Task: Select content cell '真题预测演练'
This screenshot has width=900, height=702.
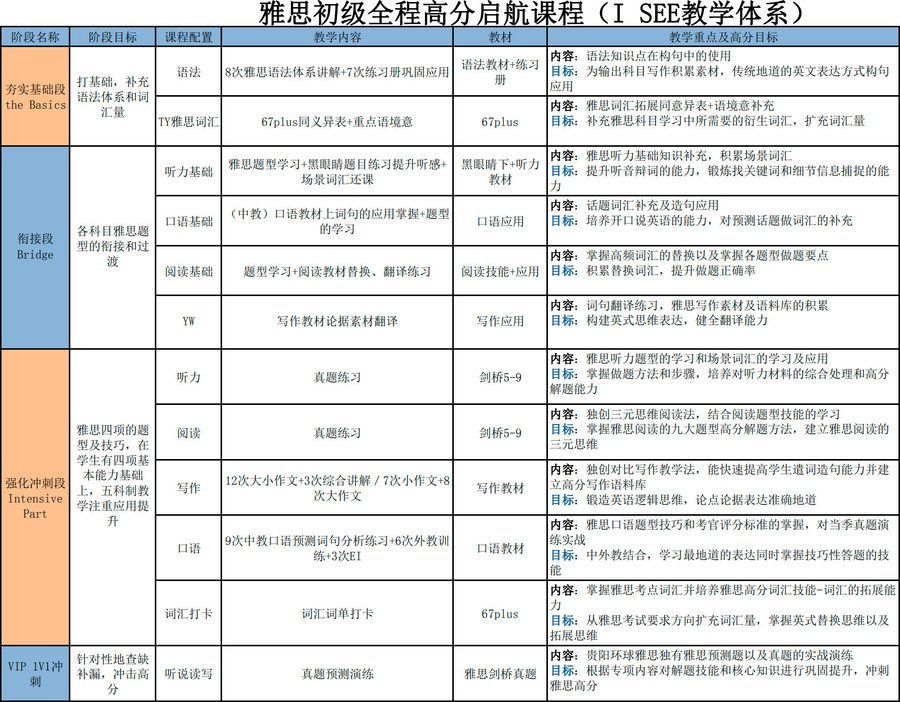Action: pos(338,673)
